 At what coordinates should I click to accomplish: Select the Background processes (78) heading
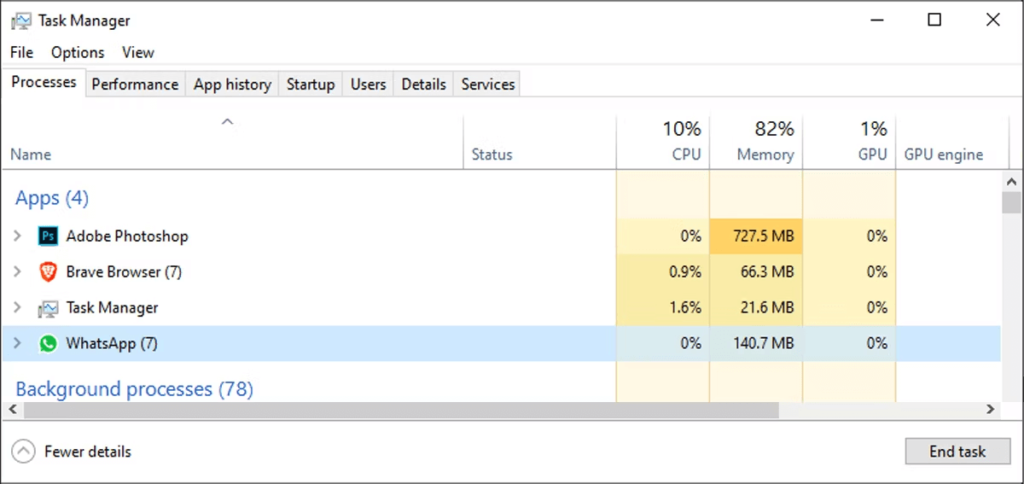(x=134, y=389)
